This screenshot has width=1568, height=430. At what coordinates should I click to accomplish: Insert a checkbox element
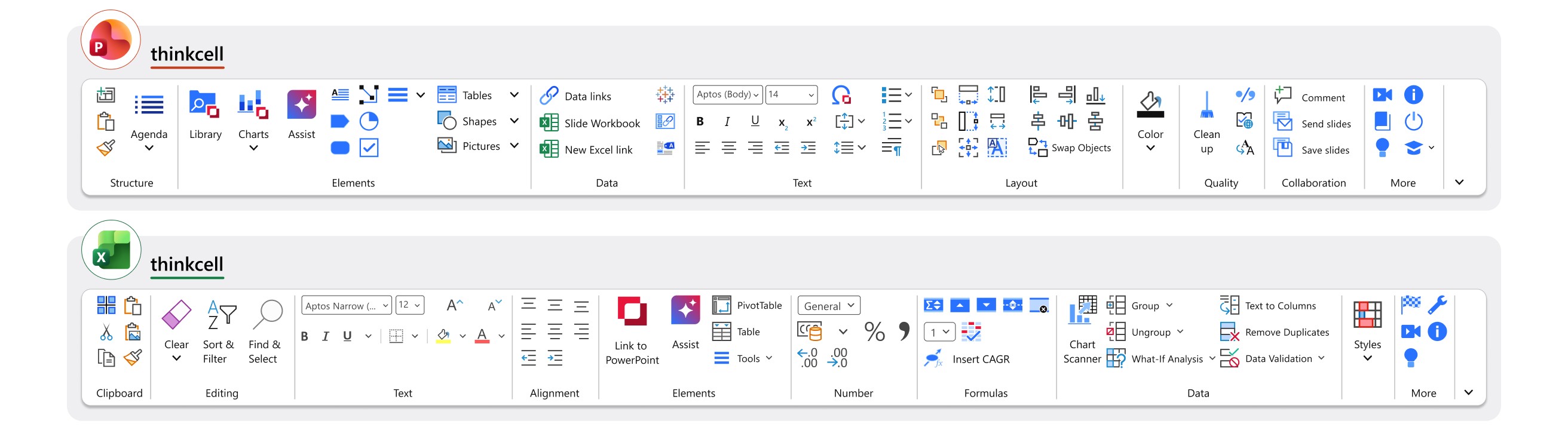click(369, 147)
